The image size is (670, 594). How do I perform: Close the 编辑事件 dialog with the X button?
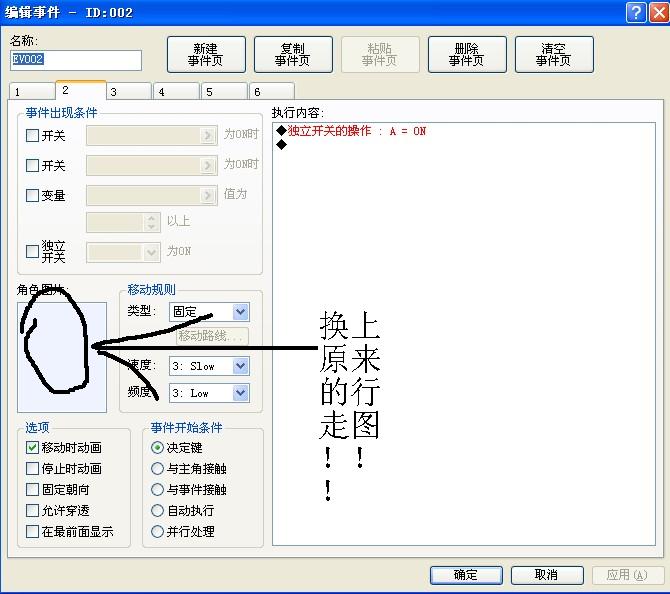click(659, 12)
